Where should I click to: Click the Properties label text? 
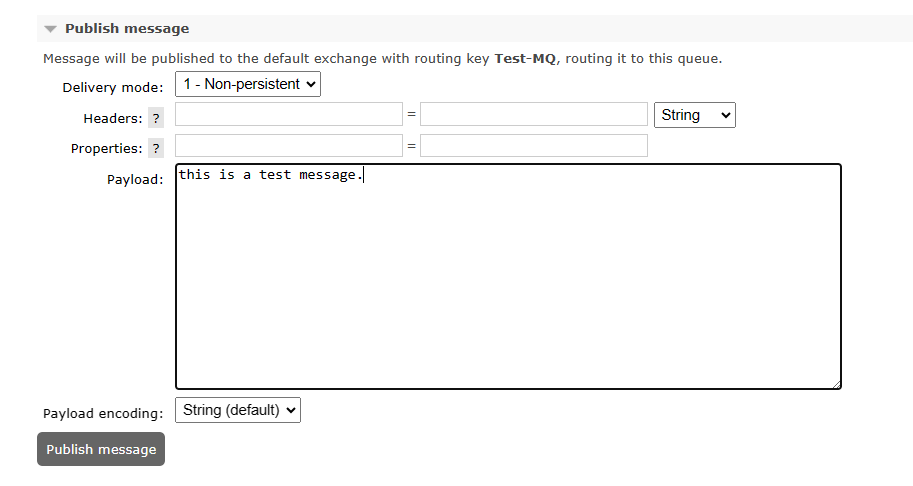click(106, 149)
